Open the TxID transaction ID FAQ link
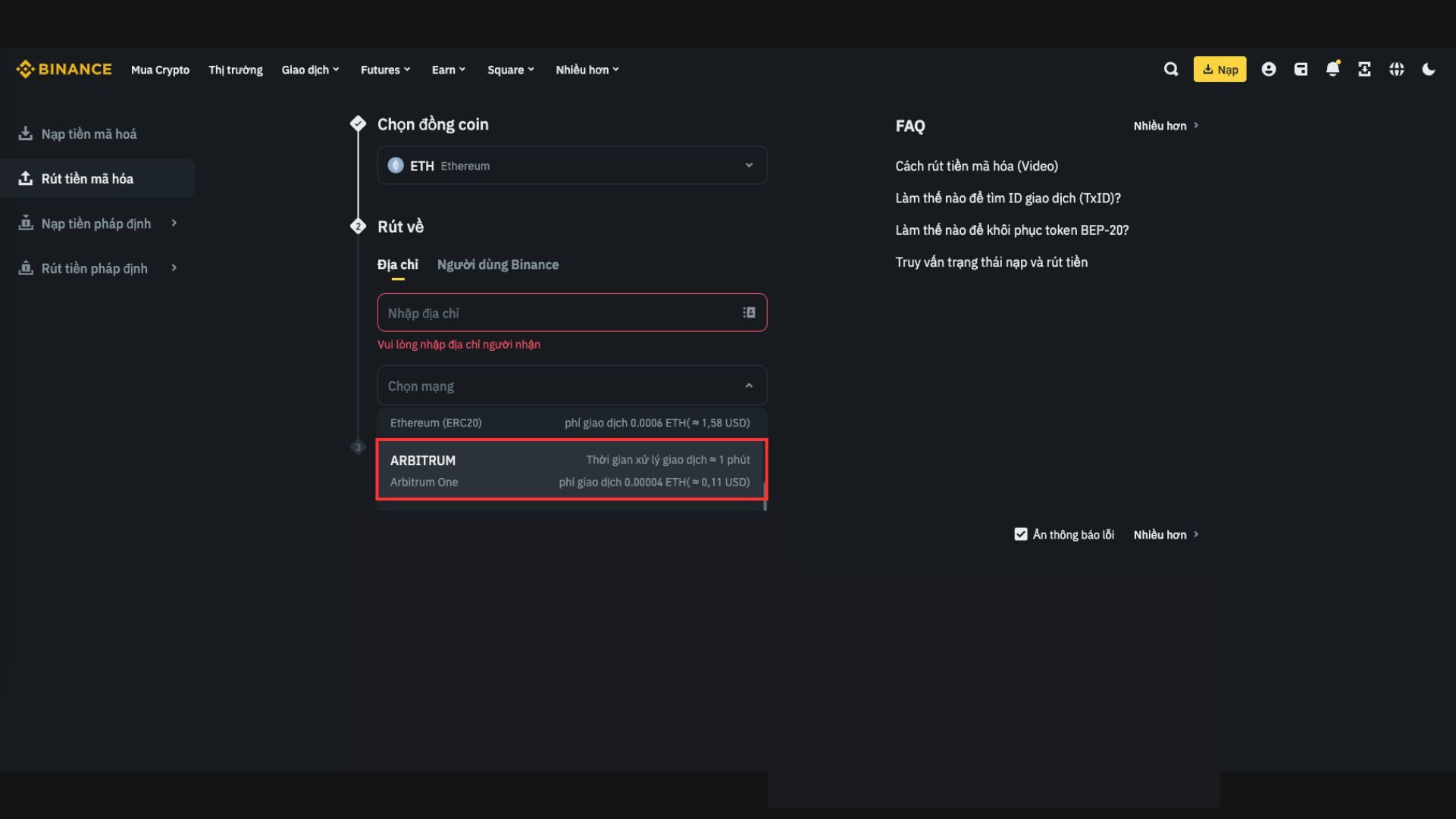Image resolution: width=1456 pixels, height=819 pixels. point(1007,198)
